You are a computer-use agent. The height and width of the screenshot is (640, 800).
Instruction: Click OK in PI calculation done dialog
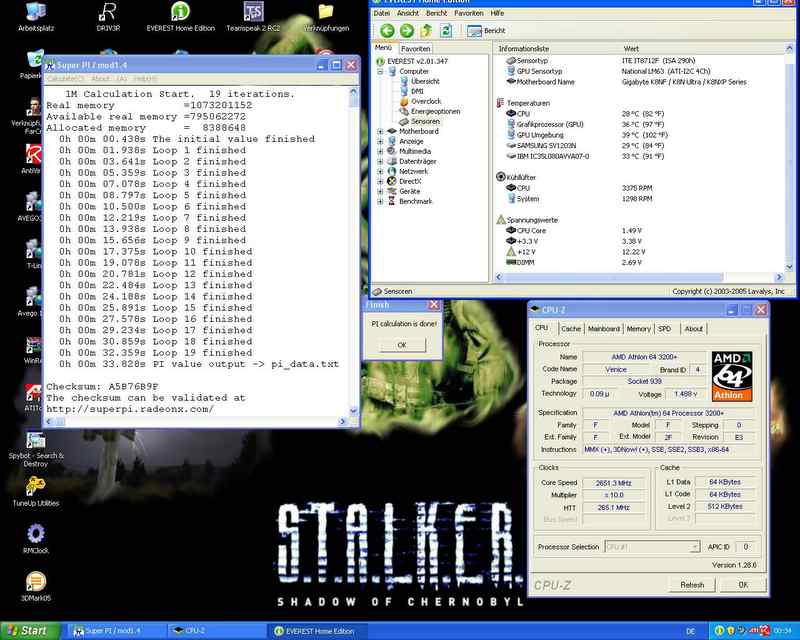pos(402,345)
